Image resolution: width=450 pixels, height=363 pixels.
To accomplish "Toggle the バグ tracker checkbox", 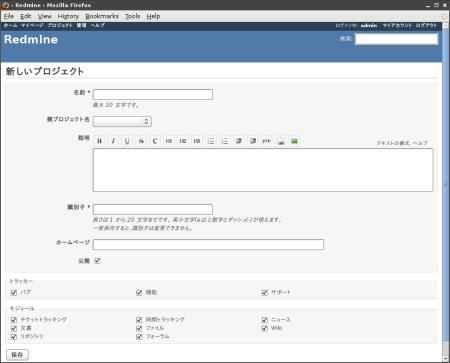I will (x=14, y=293).
